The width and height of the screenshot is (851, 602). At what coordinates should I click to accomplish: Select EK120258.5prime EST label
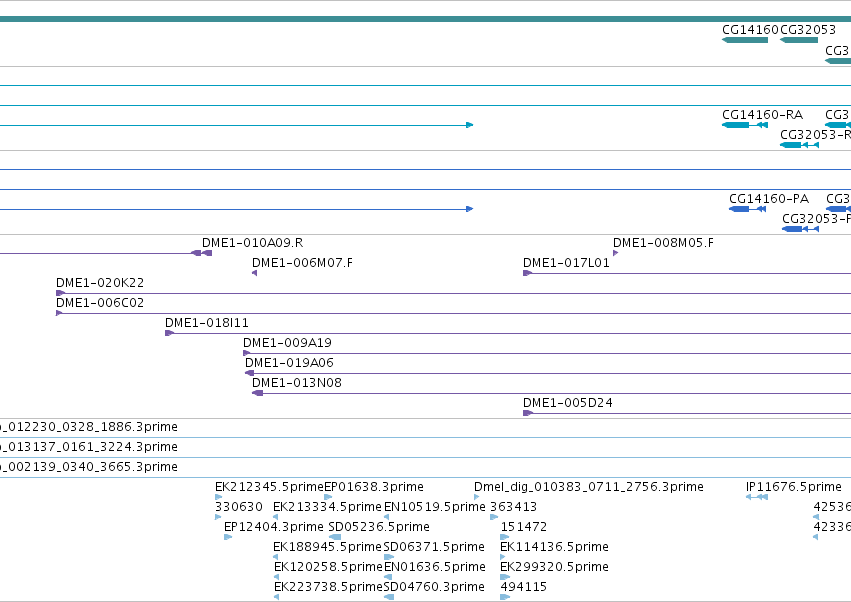point(328,567)
